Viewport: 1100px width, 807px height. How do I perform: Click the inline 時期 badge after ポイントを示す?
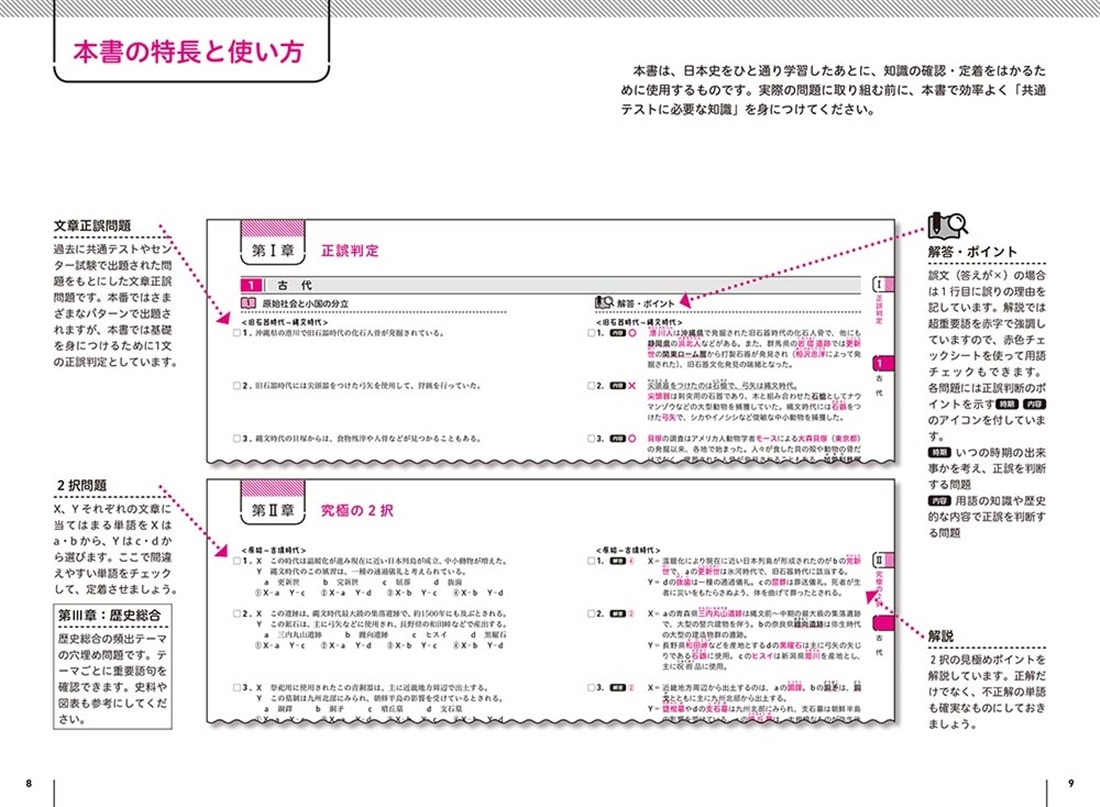pos(1008,404)
